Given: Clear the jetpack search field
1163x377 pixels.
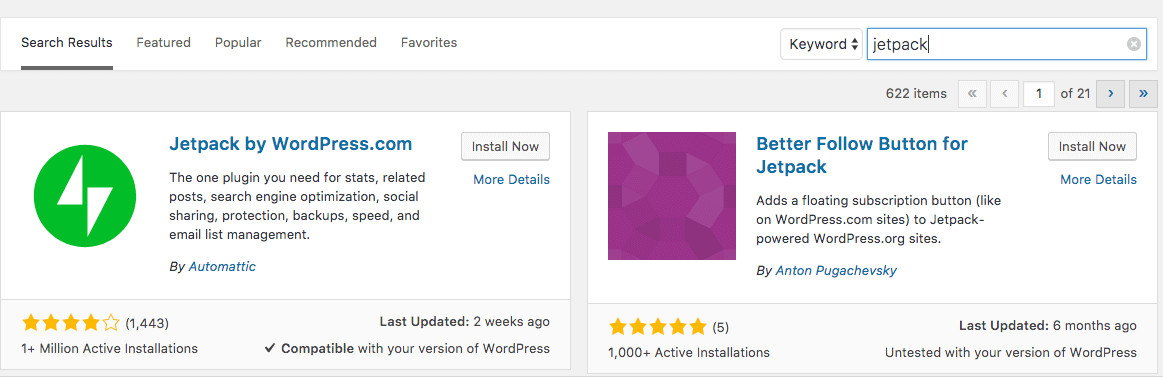Looking at the screenshot, I should click(x=1133, y=44).
